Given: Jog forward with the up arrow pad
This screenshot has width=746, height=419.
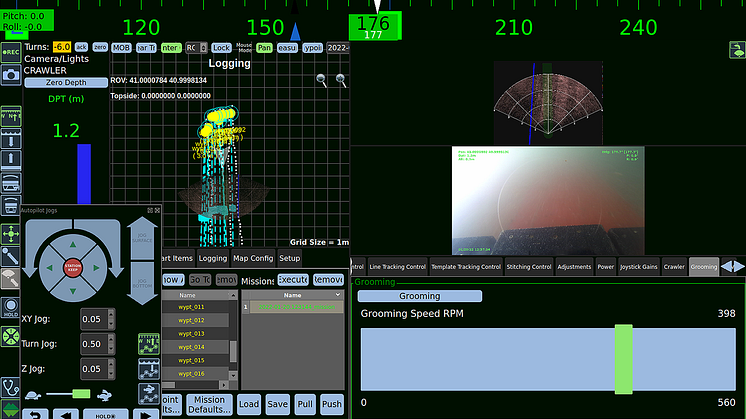Looking at the screenshot, I should [x=73, y=244].
